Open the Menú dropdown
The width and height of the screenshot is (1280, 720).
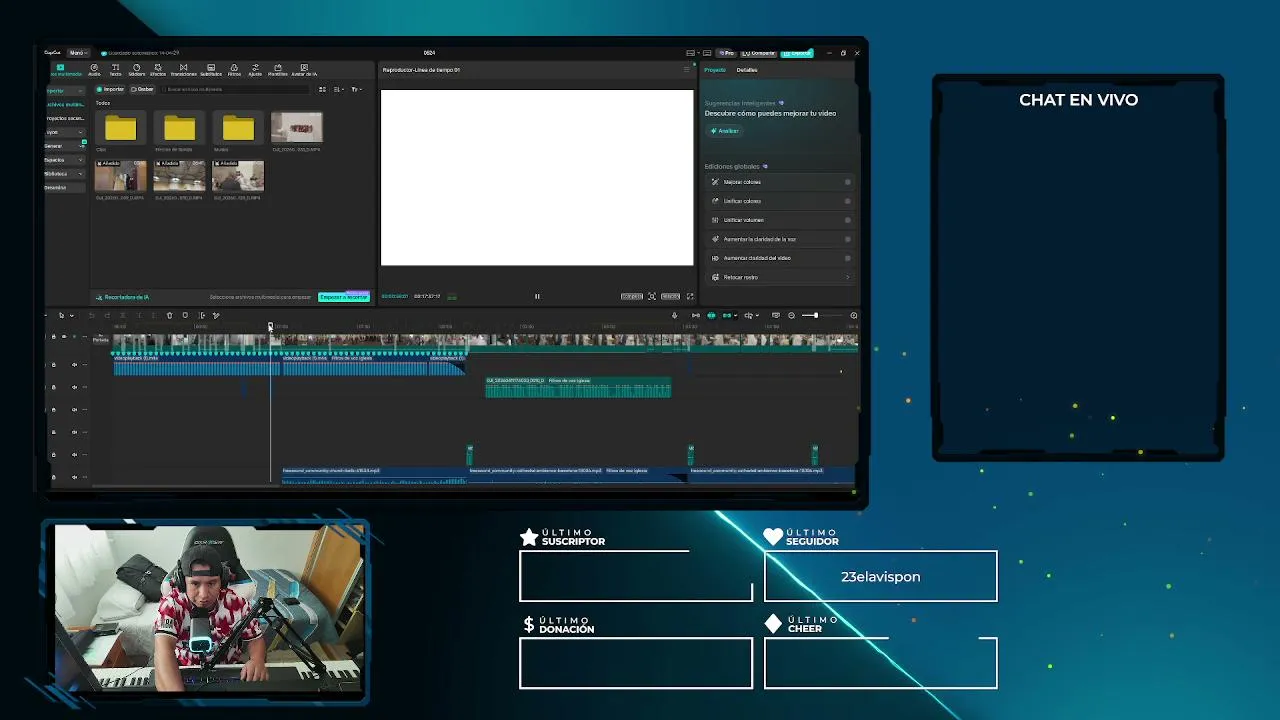click(x=77, y=53)
